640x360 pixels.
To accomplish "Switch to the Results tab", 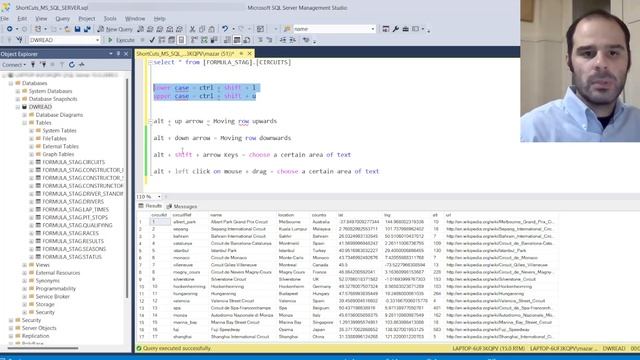I will (150, 206).
